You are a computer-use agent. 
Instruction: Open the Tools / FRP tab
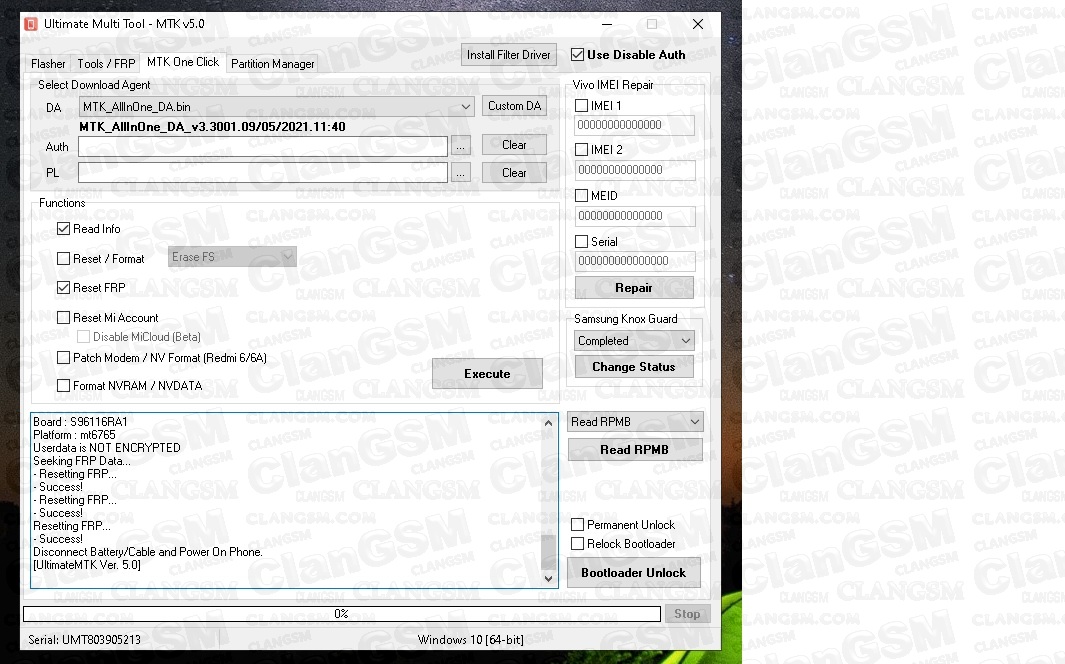coord(107,64)
